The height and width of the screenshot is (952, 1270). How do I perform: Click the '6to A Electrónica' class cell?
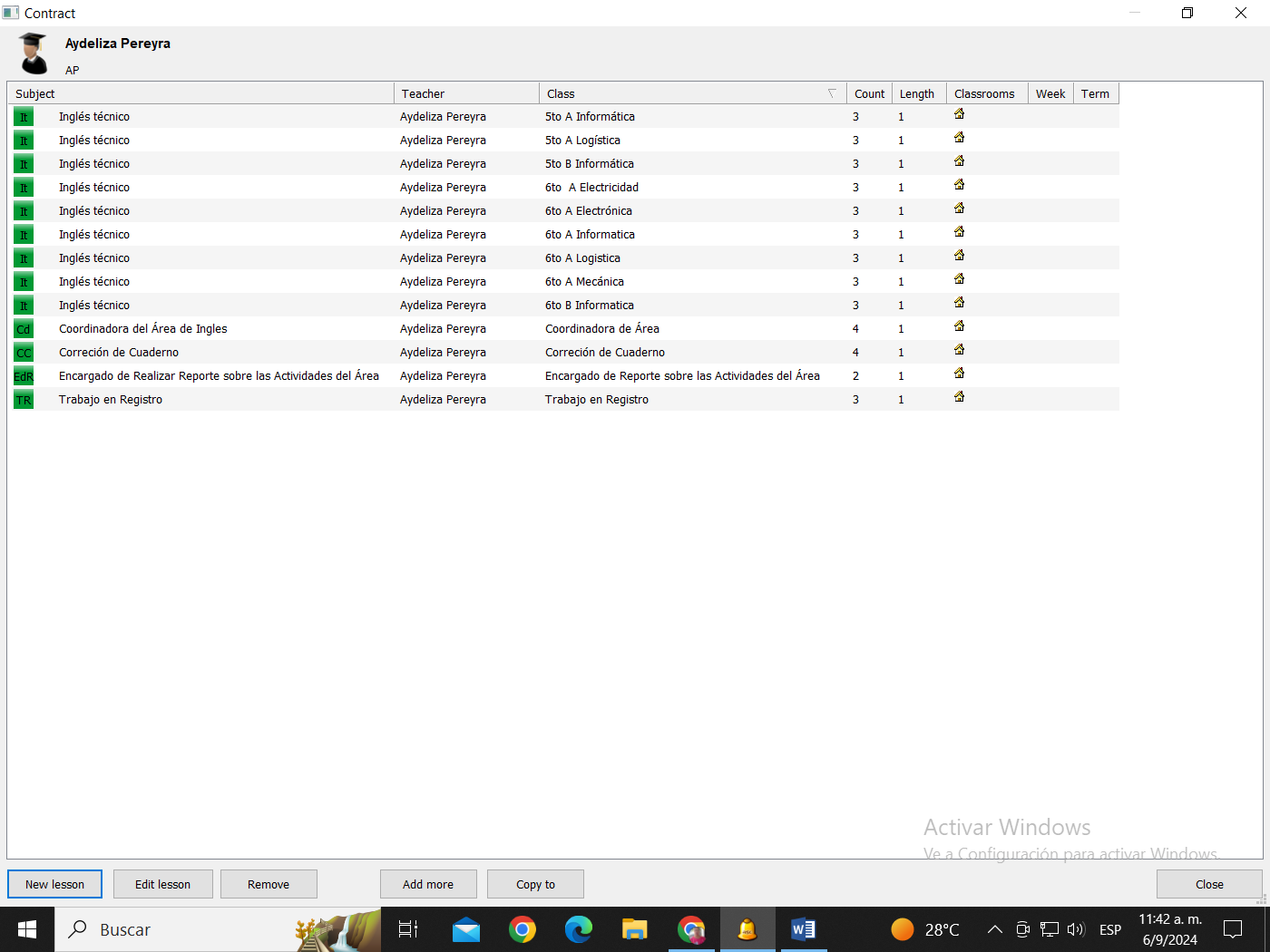coord(589,211)
